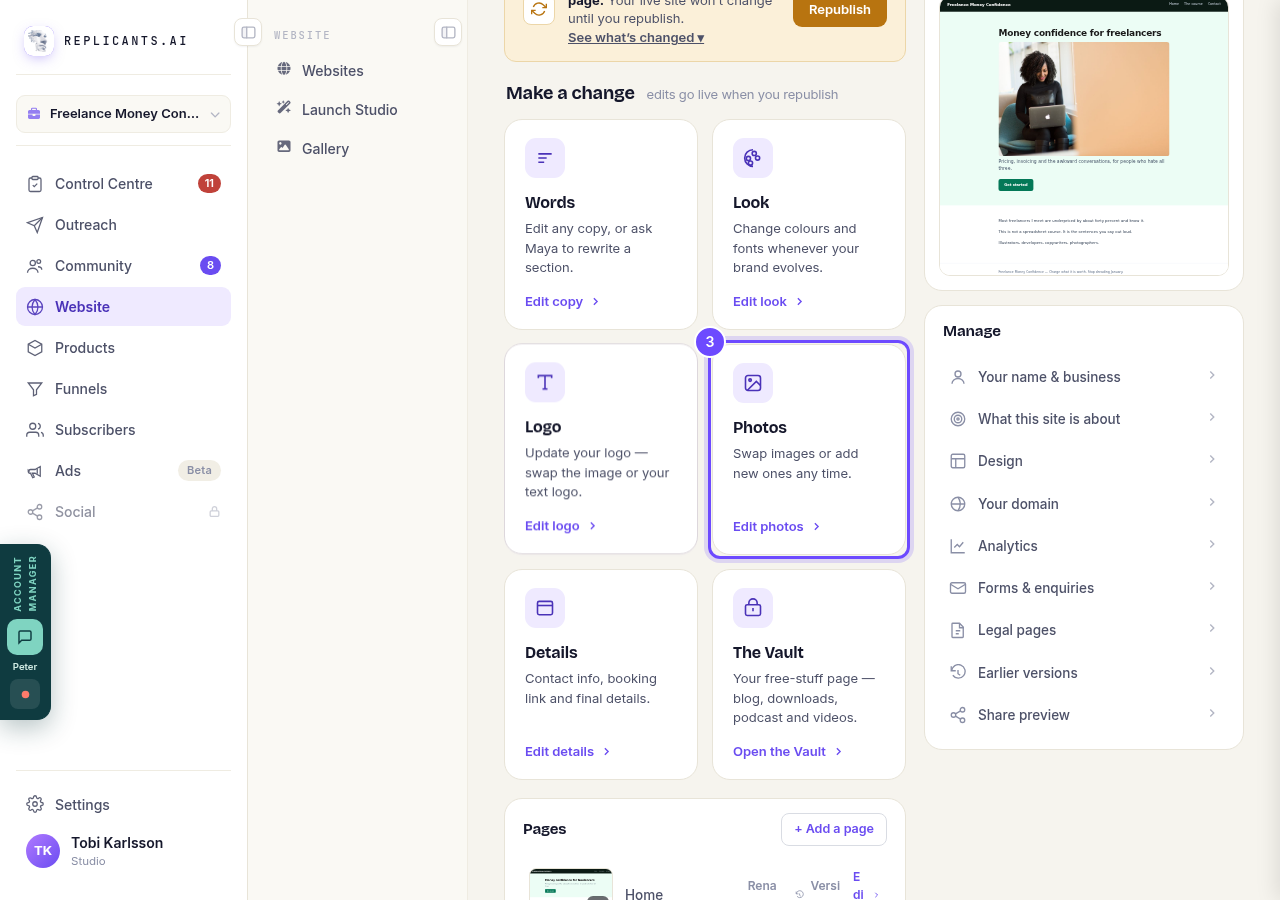
Task: Click the refresh icon in republish banner
Action: click(539, 9)
